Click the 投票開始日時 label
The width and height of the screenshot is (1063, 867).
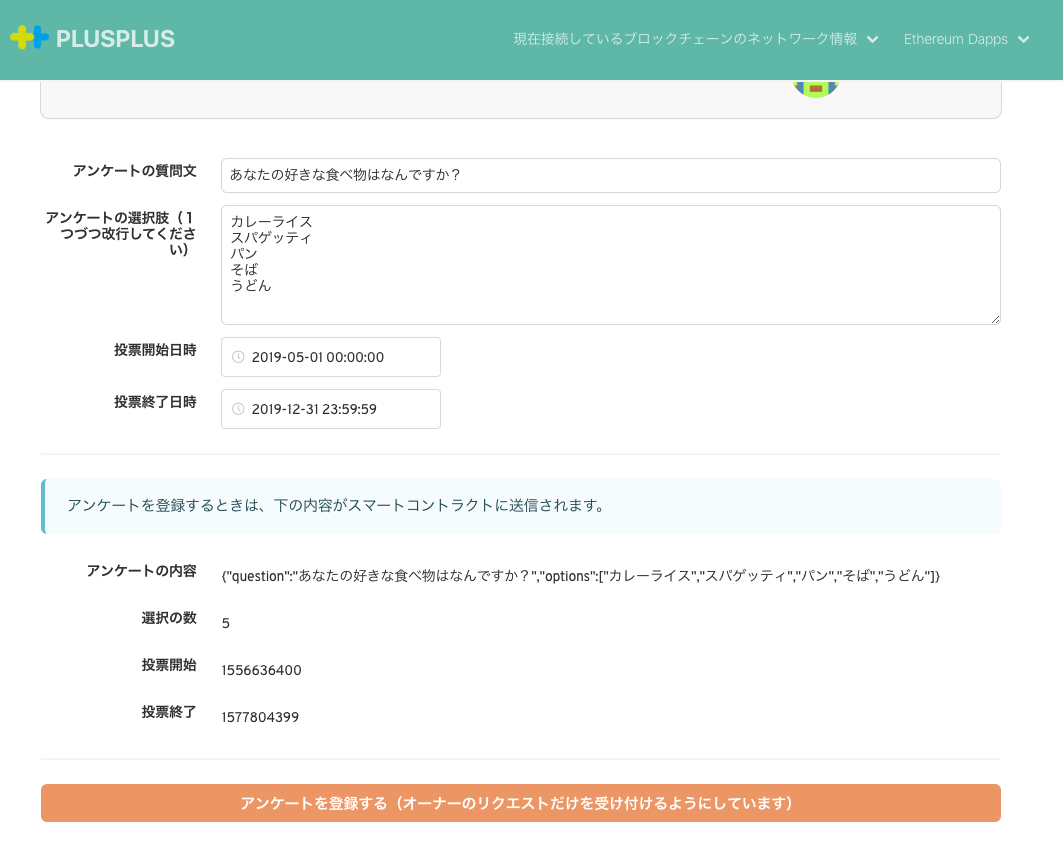coord(155,350)
